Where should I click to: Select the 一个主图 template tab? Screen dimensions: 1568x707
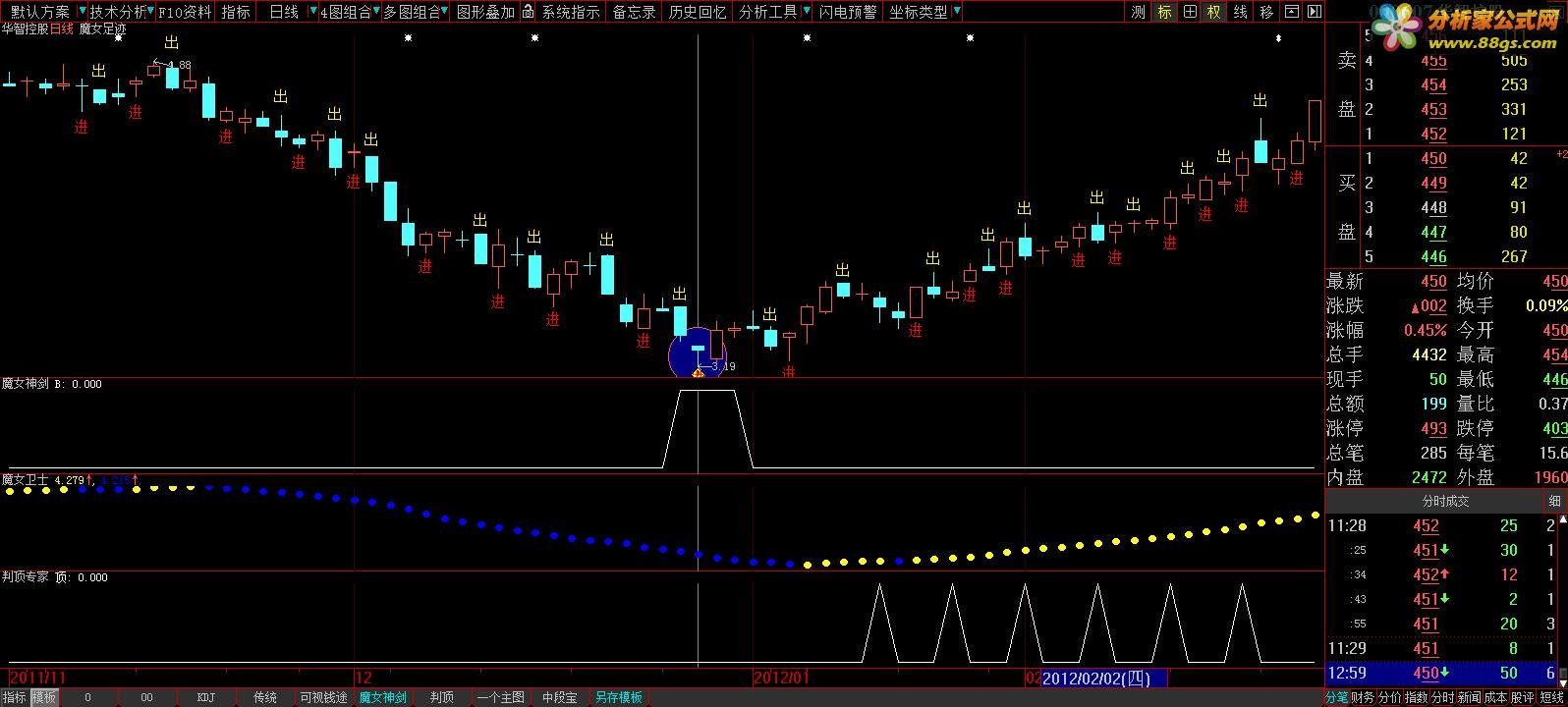pyautogui.click(x=500, y=697)
